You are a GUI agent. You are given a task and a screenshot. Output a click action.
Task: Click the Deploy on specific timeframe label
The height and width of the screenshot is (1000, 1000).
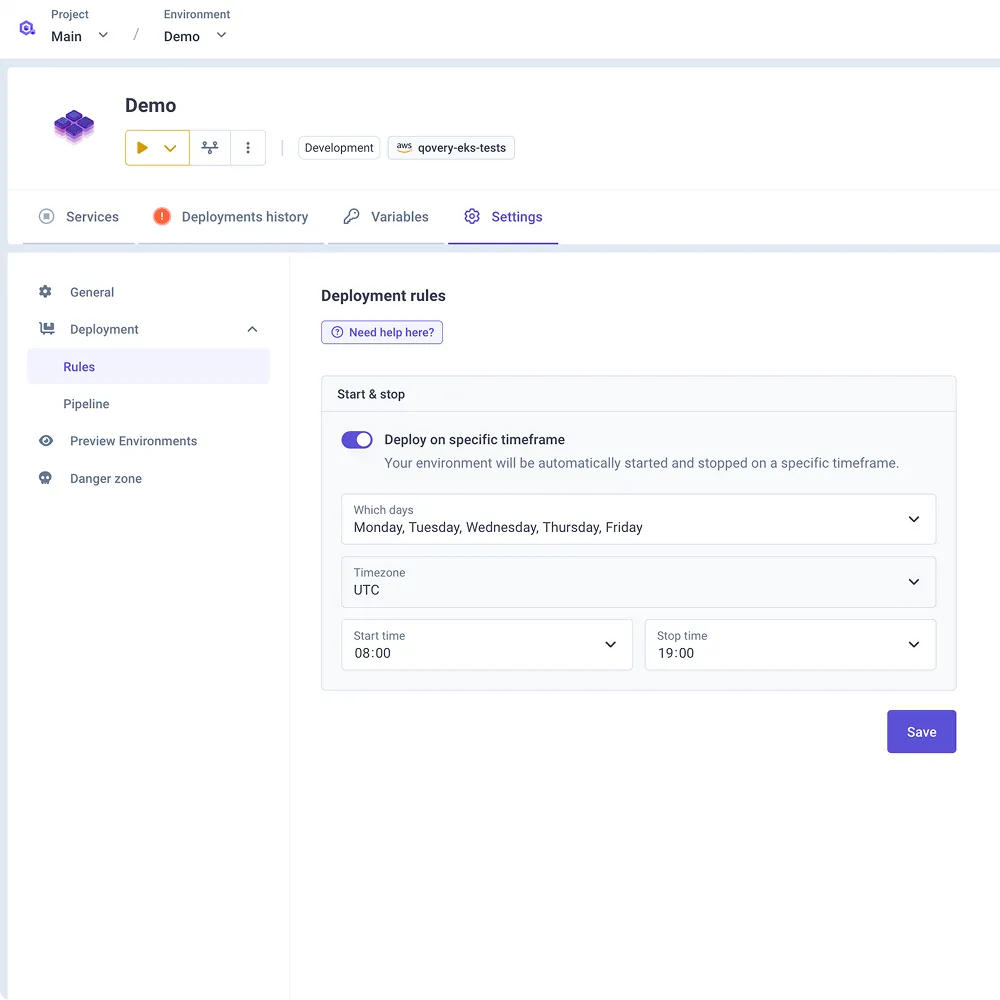(x=474, y=439)
